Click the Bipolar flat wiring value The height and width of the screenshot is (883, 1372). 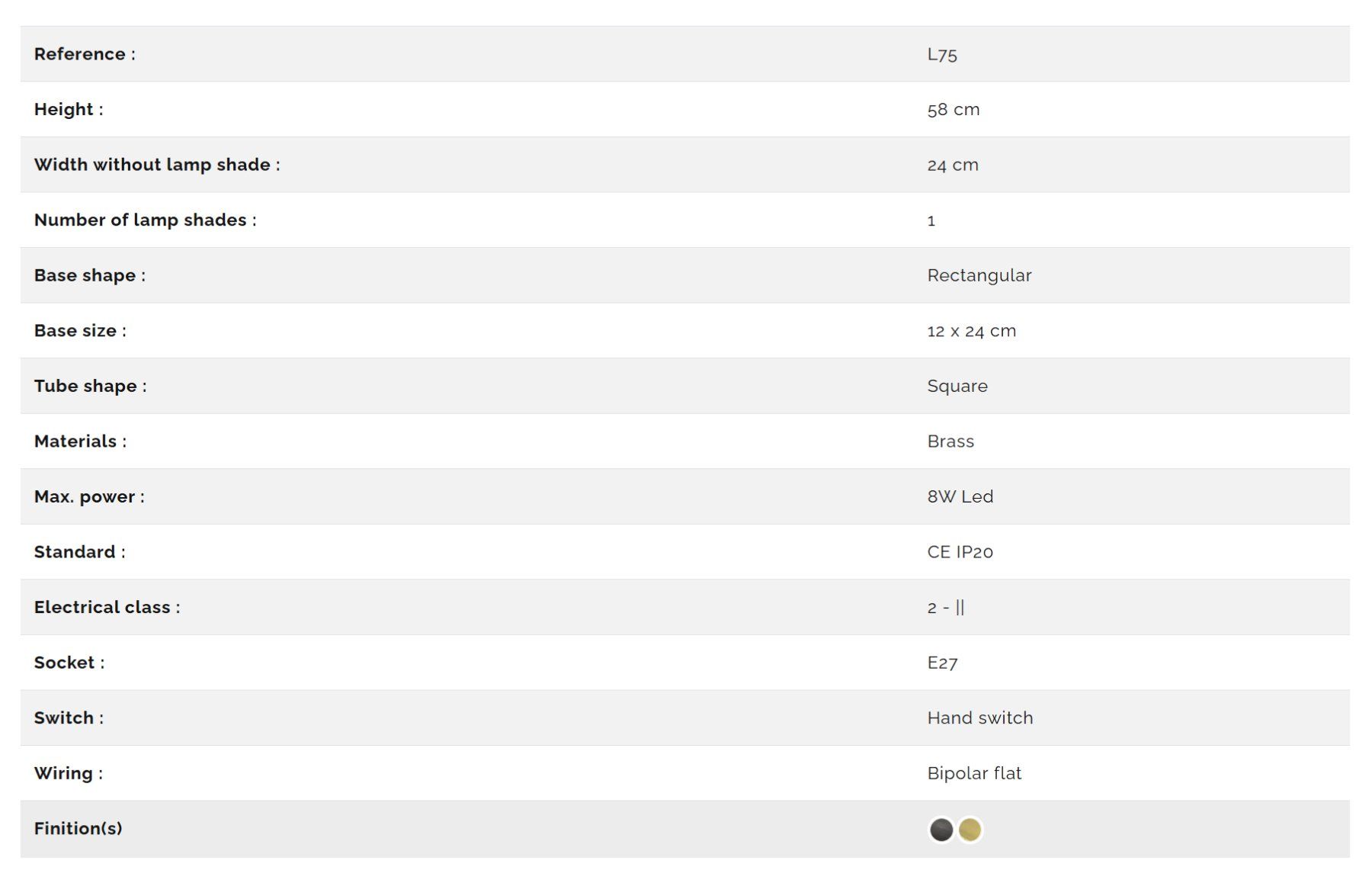(974, 773)
